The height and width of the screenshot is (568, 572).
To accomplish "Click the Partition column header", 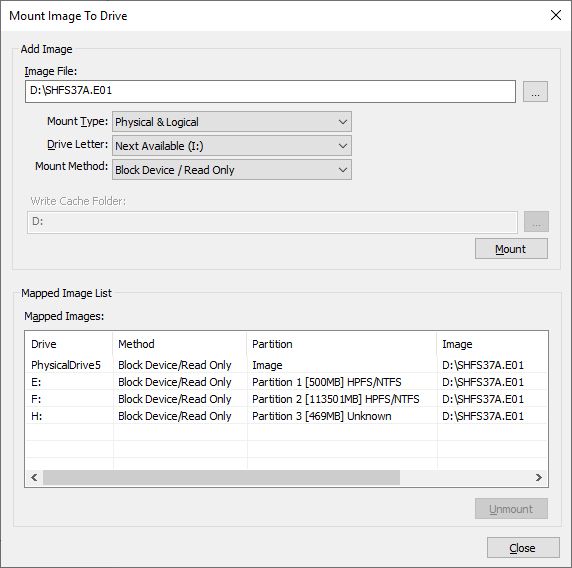I will [341, 344].
